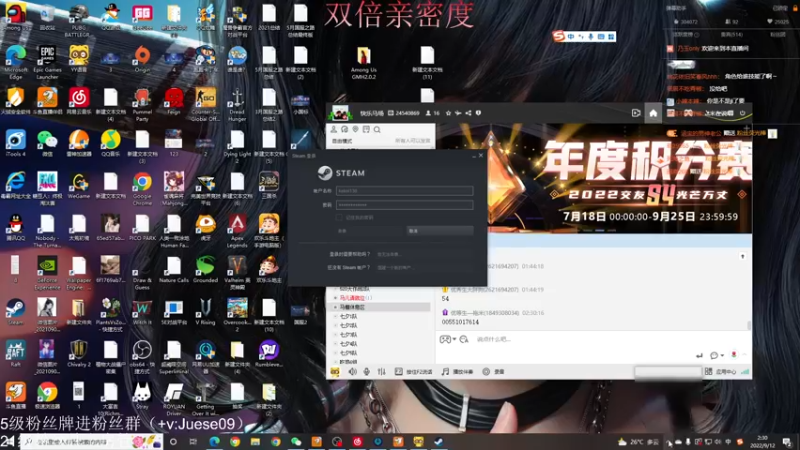
Task: Open the Among Us desktop shortcut
Action: 16,17
